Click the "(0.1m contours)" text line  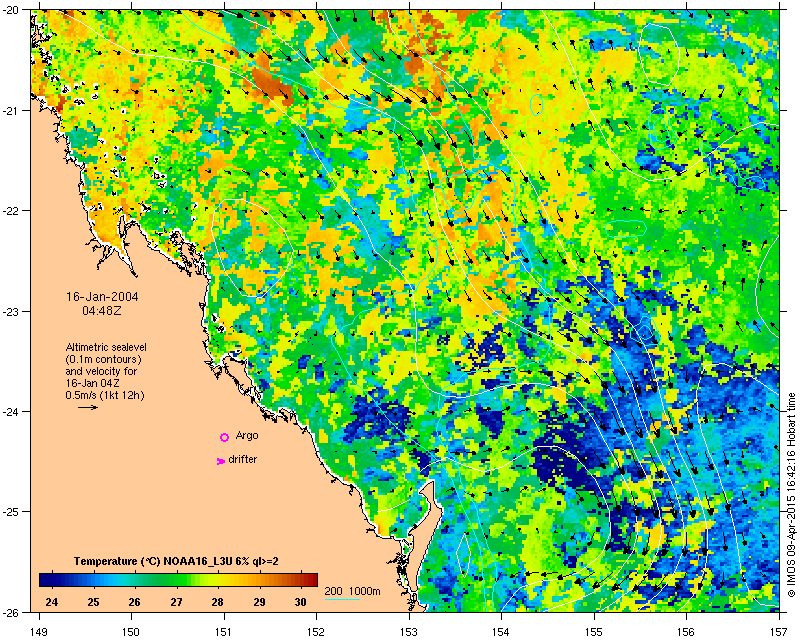104,359
